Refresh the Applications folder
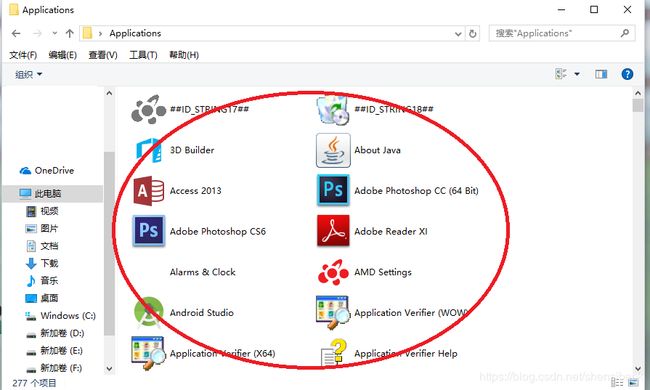This screenshot has width=650, height=390. tap(473, 34)
